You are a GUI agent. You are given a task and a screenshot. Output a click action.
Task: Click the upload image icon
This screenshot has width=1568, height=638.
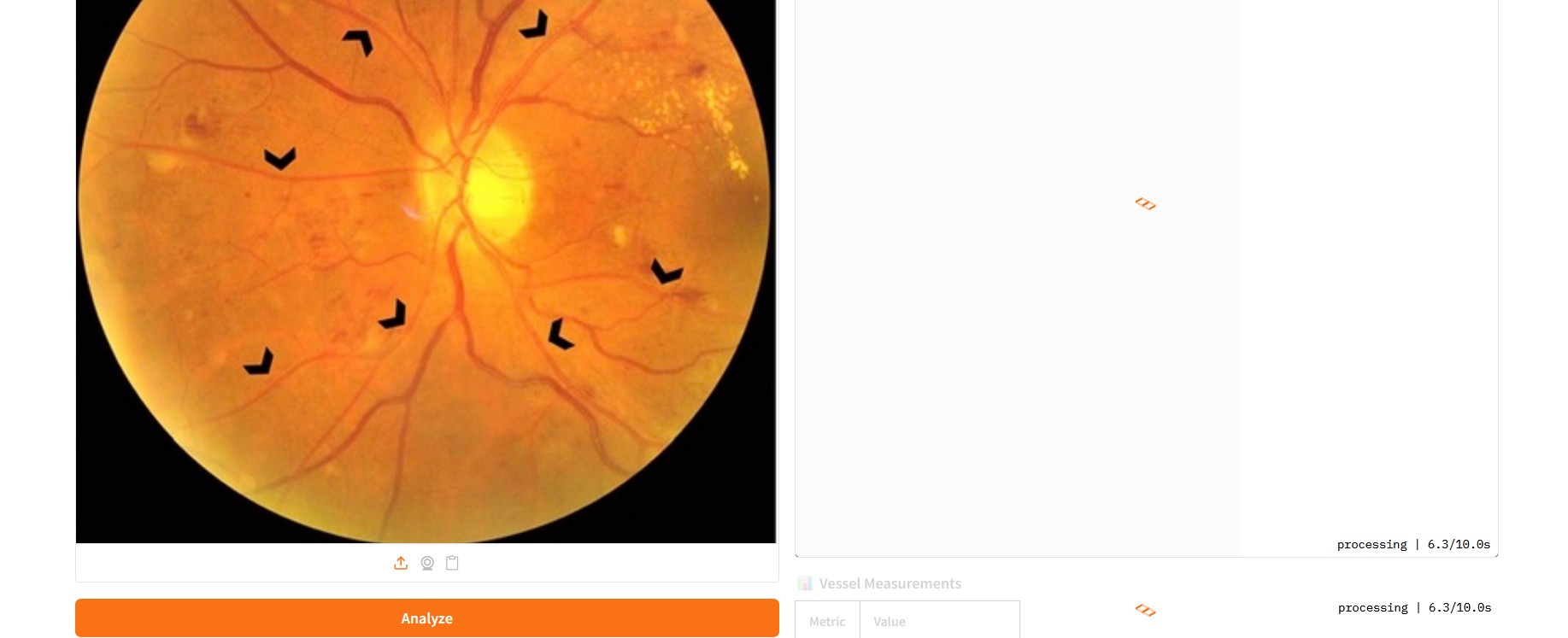click(401, 563)
